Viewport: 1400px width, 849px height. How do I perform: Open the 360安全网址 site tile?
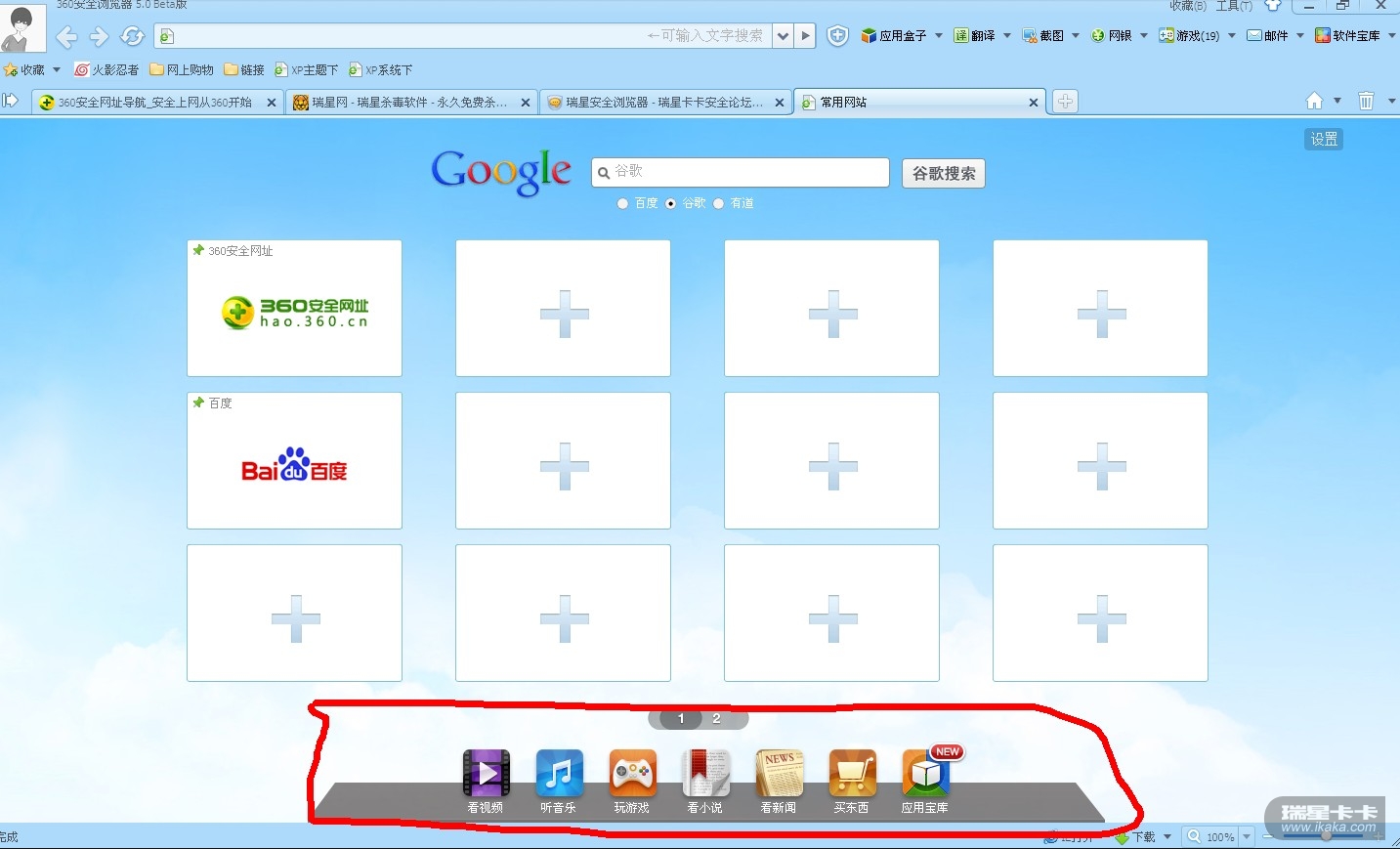(x=294, y=308)
